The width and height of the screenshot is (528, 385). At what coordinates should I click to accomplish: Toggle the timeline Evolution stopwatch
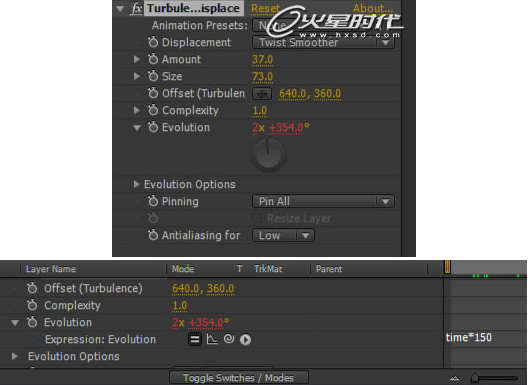32,322
